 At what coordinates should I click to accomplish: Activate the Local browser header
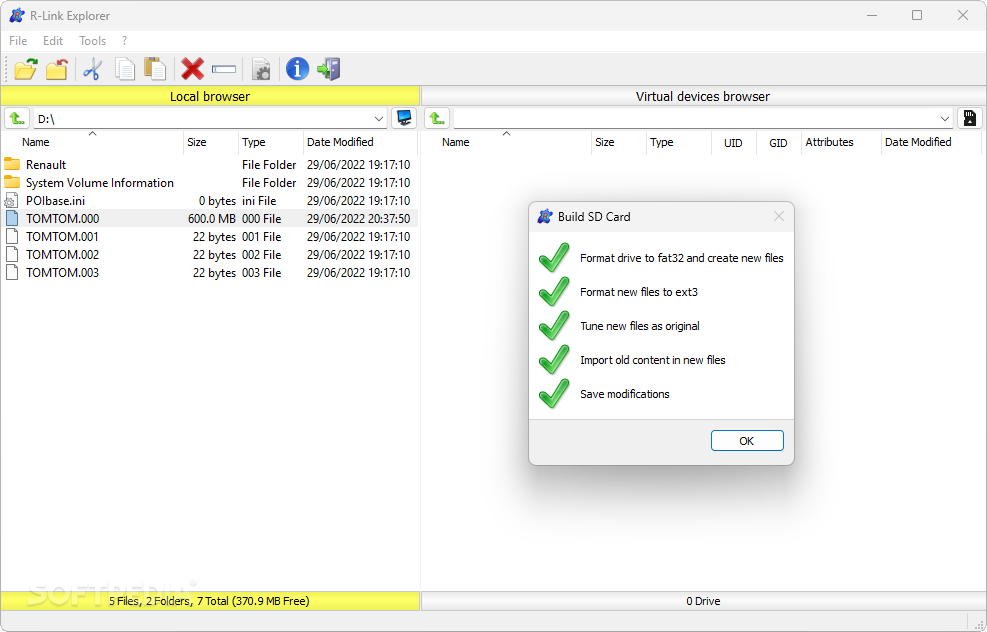pyautogui.click(x=210, y=96)
